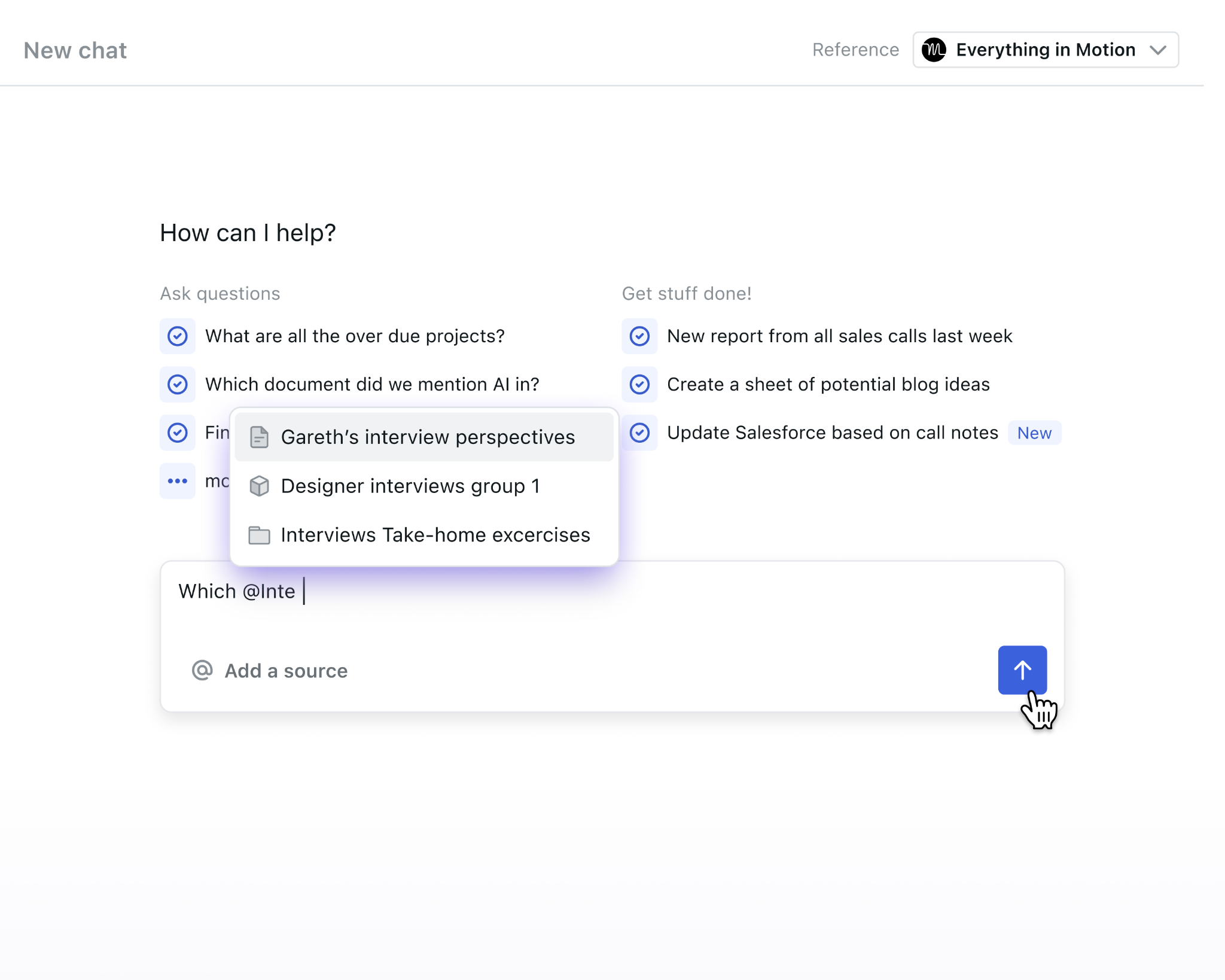Open the Everything in Motion reference dropdown
Image resolution: width=1225 pixels, height=980 pixels.
pos(1046,50)
